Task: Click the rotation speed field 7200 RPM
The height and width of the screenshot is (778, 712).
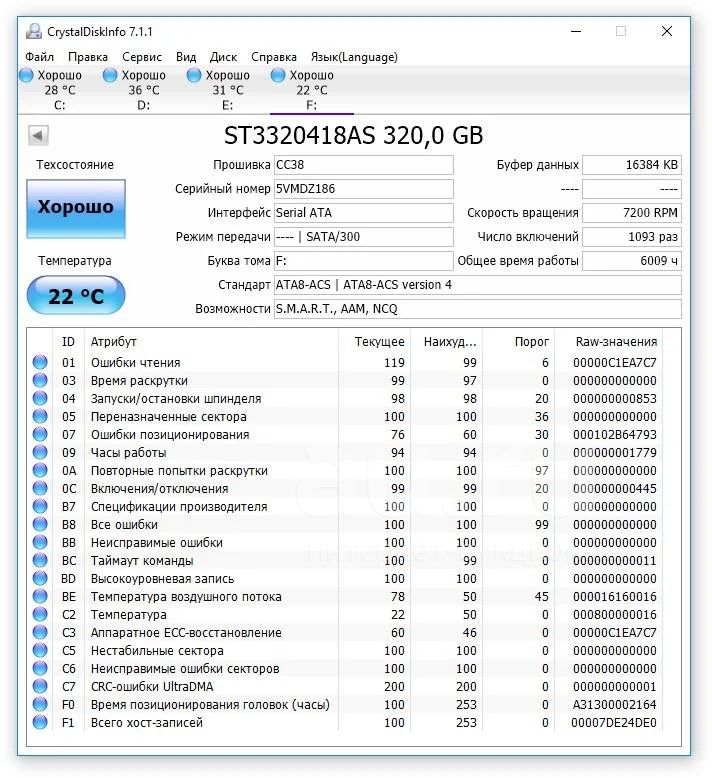Action: [x=632, y=213]
